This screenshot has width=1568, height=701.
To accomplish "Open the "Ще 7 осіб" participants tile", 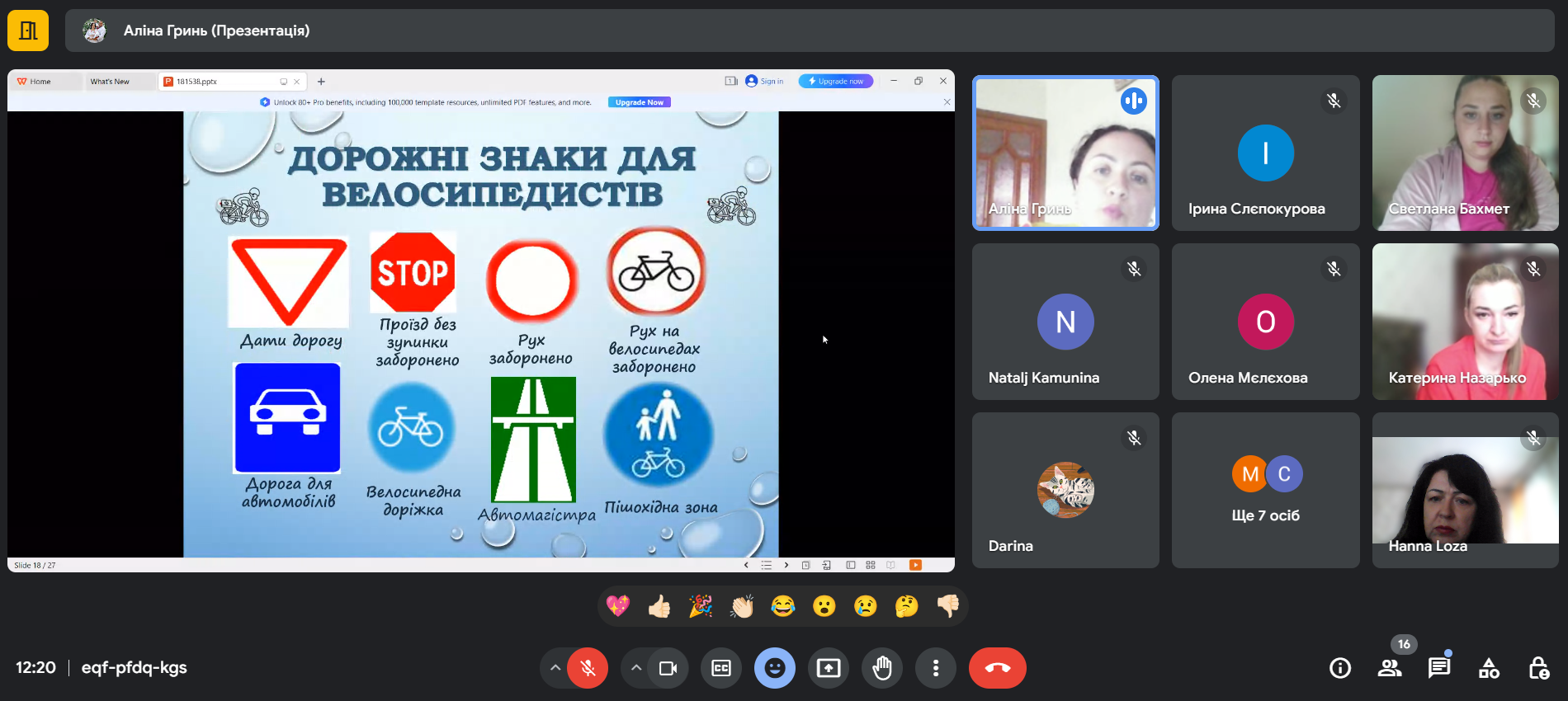I will point(1265,490).
